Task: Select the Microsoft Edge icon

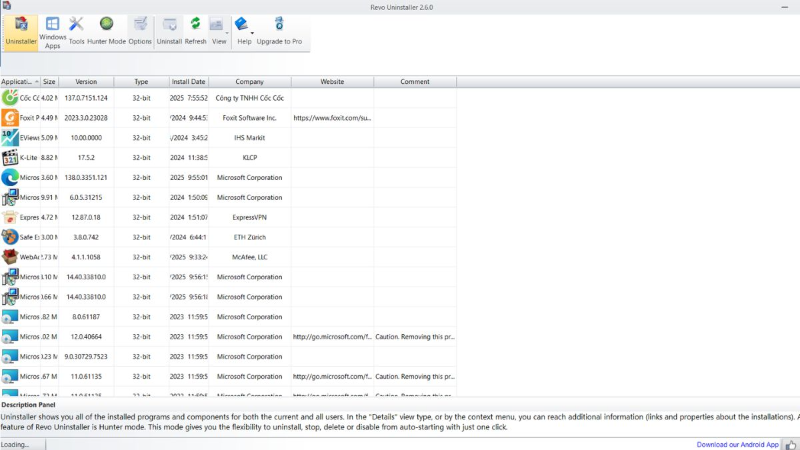Action: pyautogui.click(x=10, y=177)
